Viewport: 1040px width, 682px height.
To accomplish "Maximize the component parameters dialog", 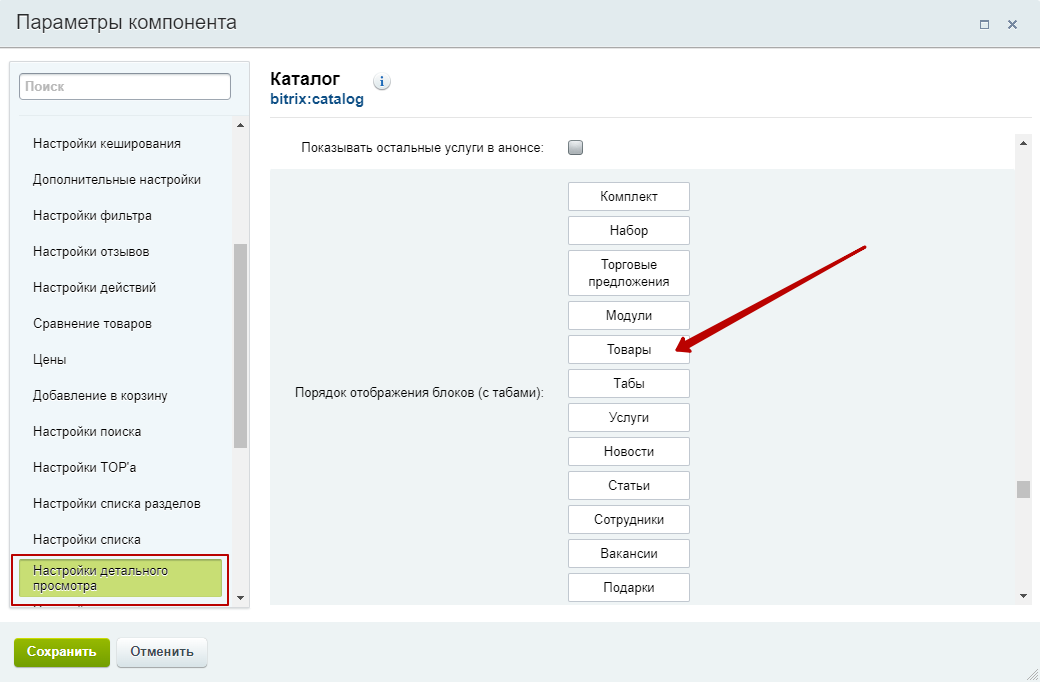I will (984, 24).
